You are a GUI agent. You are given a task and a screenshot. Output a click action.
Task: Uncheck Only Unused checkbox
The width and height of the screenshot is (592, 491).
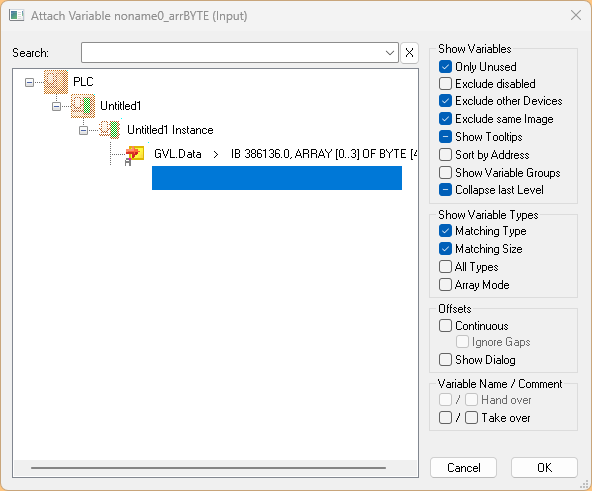(x=446, y=67)
